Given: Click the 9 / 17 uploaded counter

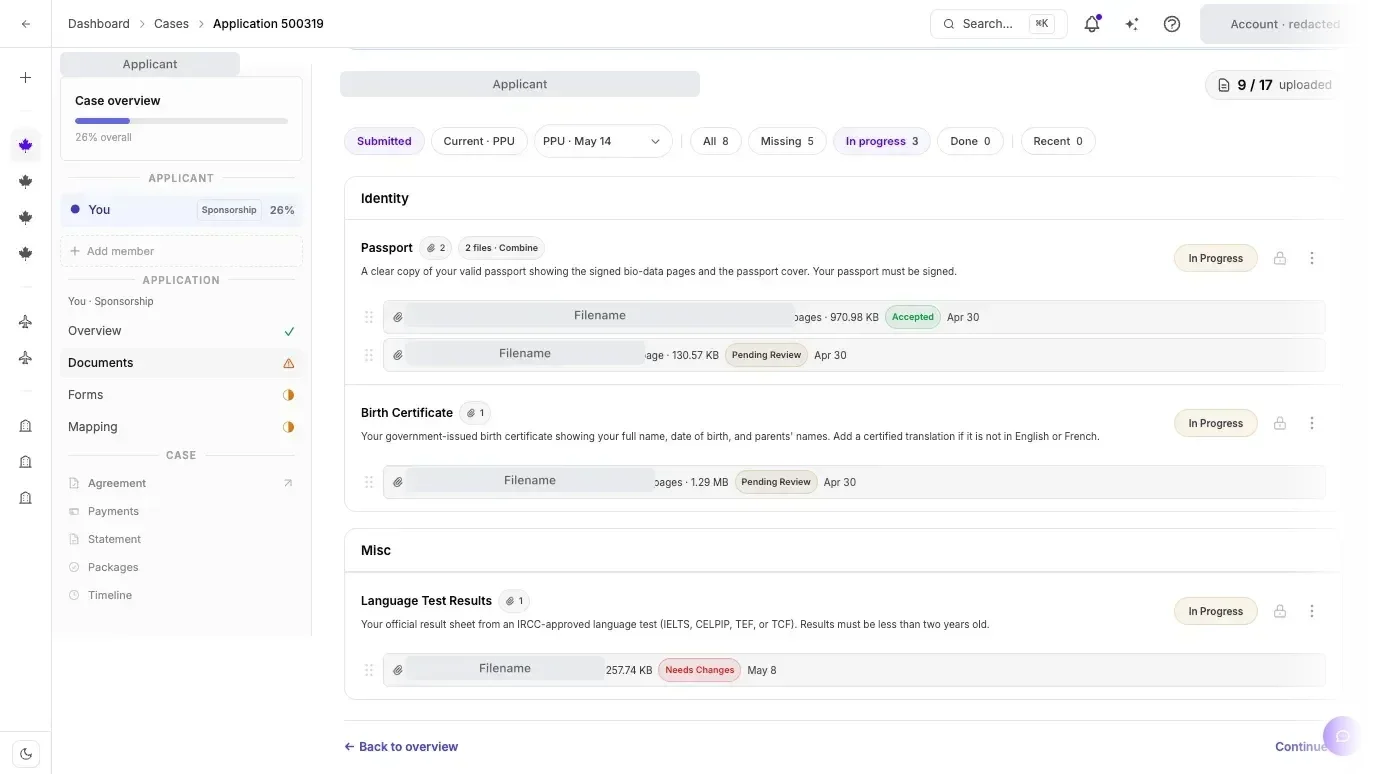Looking at the screenshot, I should pos(1274,85).
